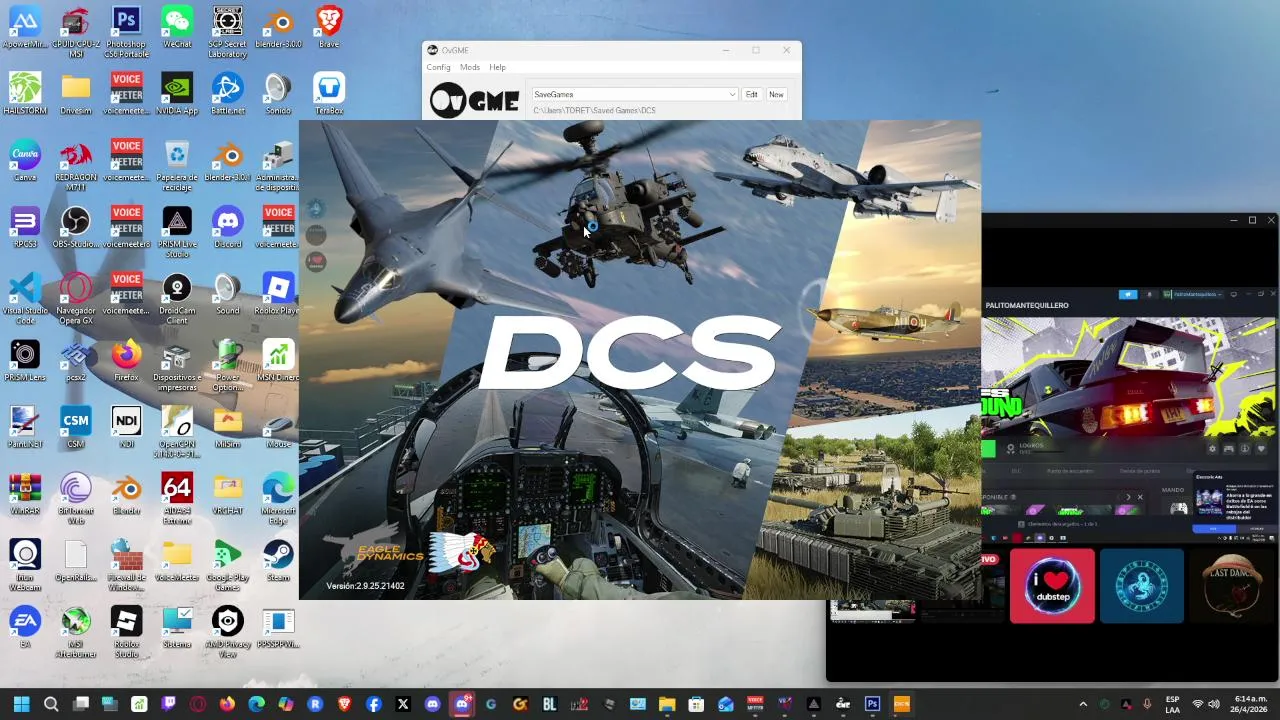This screenshot has width=1280, height=720.
Task: Open the Drivesim folder
Action: (76, 94)
